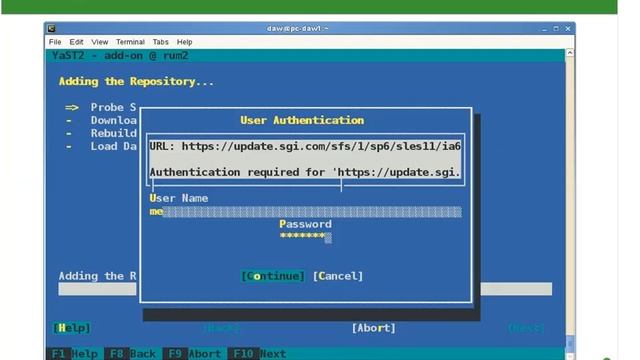Open the View menu
Screen dimensions: 640x360
pos(100,42)
